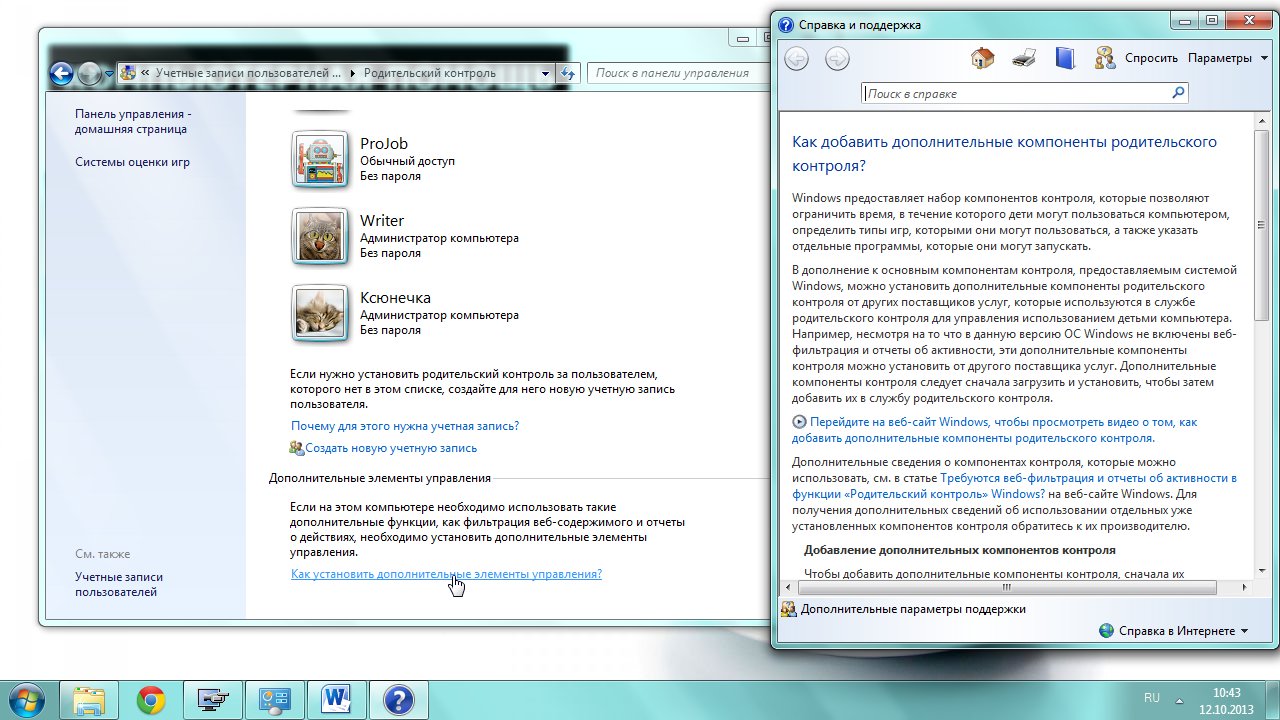Click the ProJob account name
Image resolution: width=1280 pixels, height=720 pixels.
coord(384,143)
